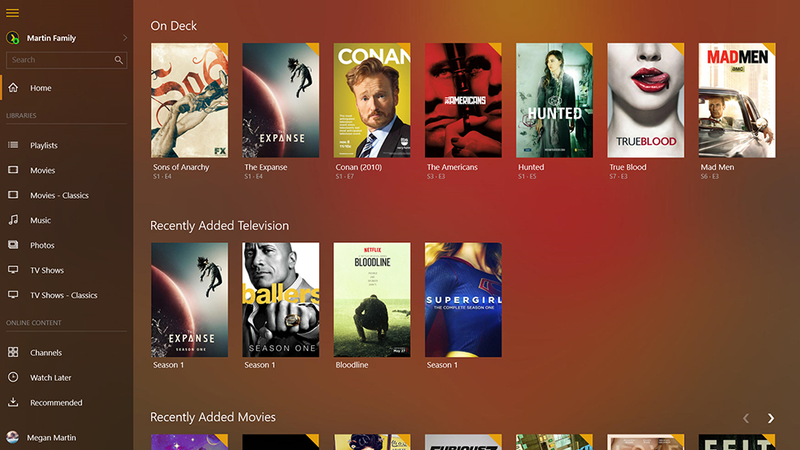Screen dimensions: 800x450
Task: Click 'S3 · E3' under The Americans
Action: 436,177
